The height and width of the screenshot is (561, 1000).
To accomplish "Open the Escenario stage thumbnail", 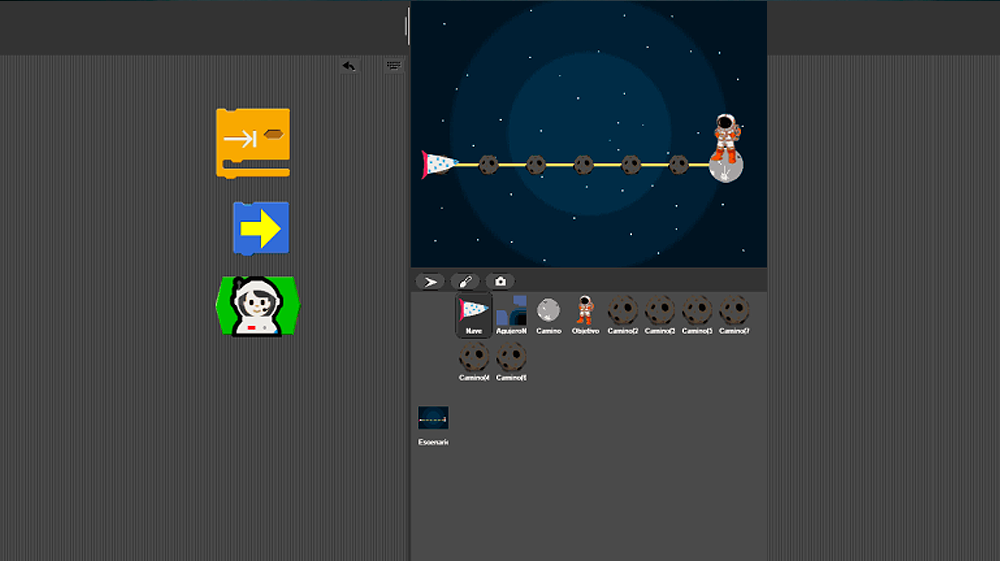I will [x=433, y=420].
